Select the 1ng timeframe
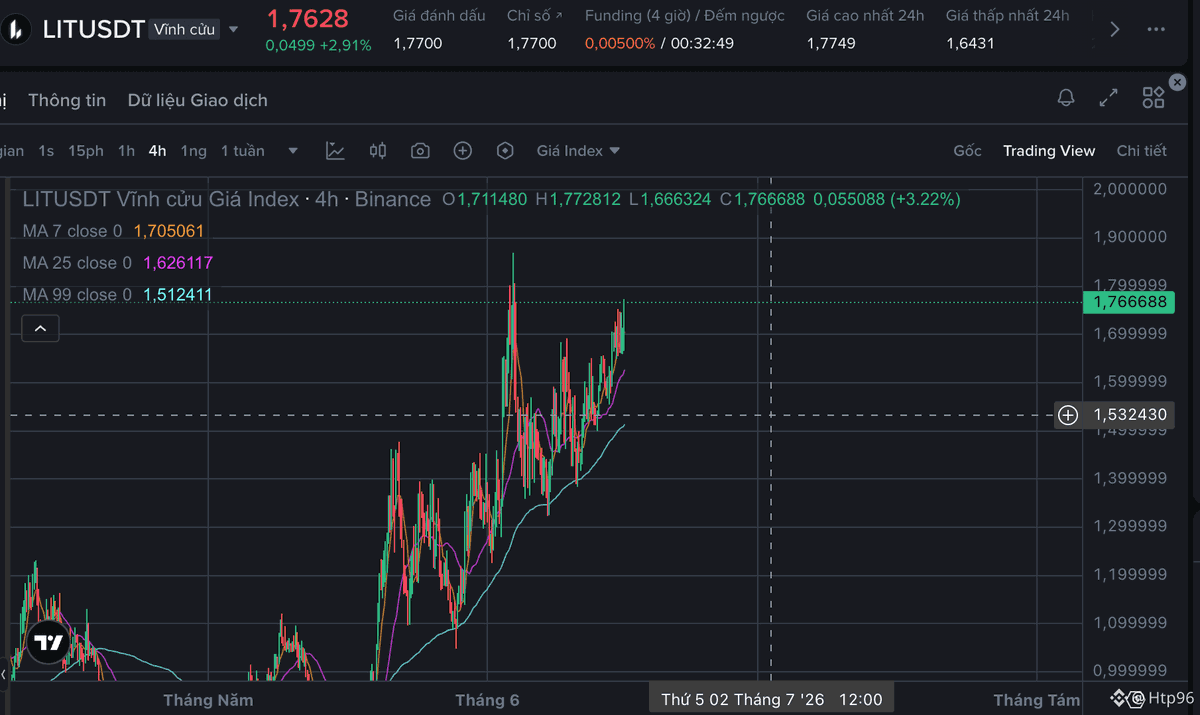 point(194,151)
